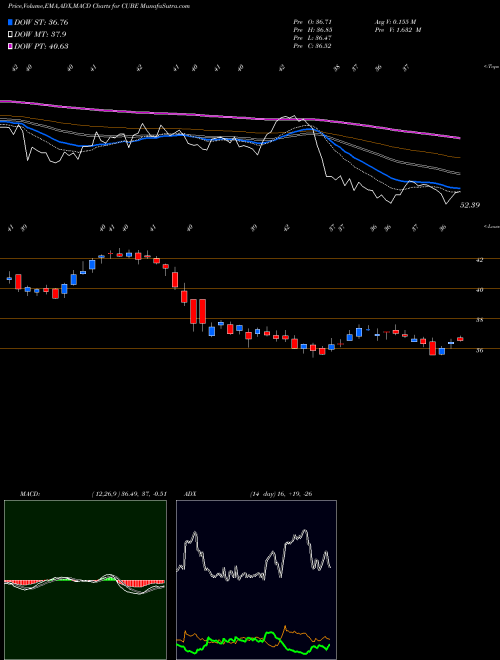Click the 40 price axis label

click(x=479, y=290)
